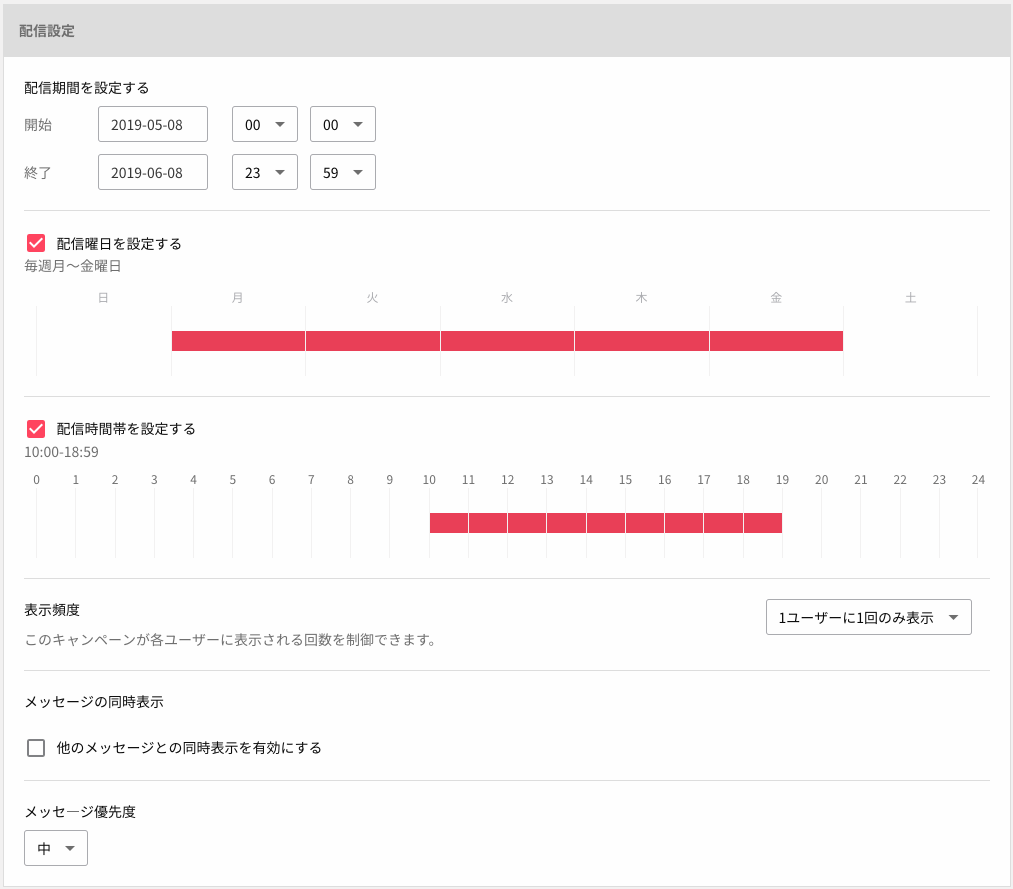Click the empty 9 o'clock time slot
This screenshot has height=889, width=1013.
[x=410, y=523]
